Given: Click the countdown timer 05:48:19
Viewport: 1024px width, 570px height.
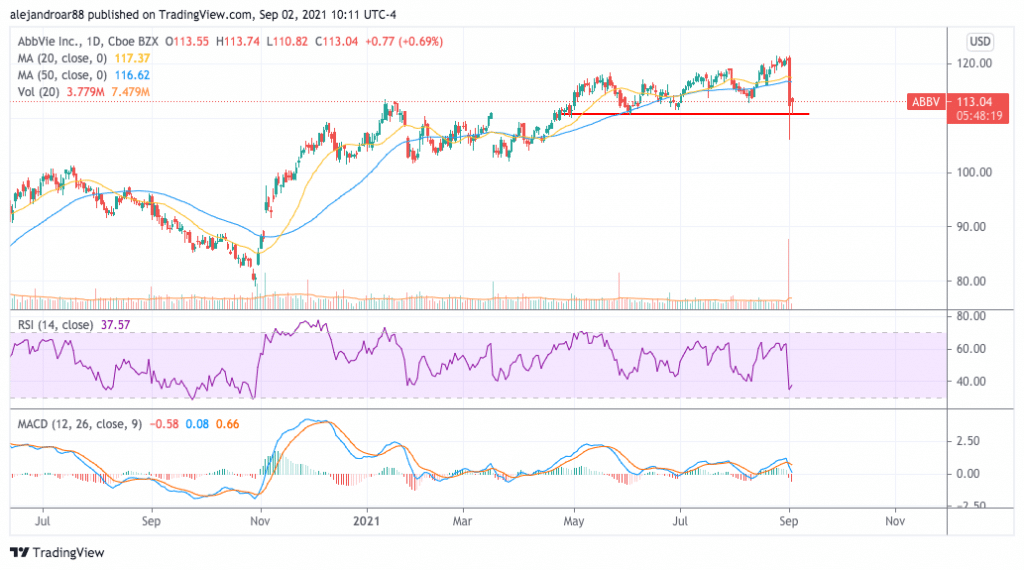Looking at the screenshot, I should [979, 116].
